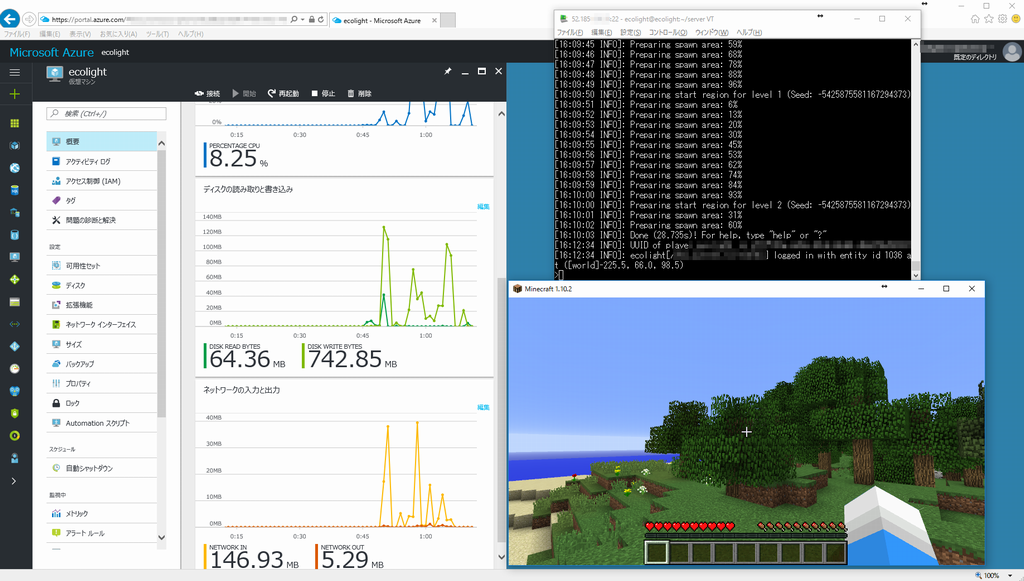Click the Minecraft 1.10.2 window title icon
1024x581 pixels.
click(x=517, y=289)
